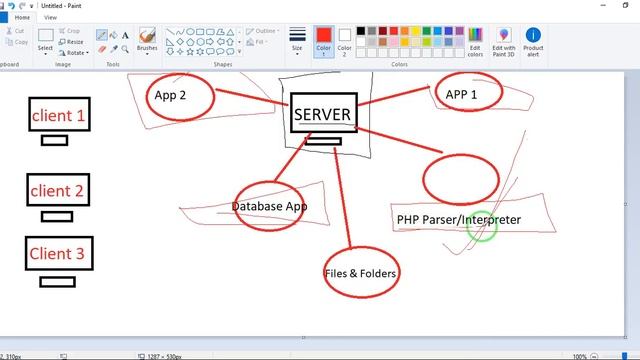
Task: Choose the Four-point star shape
Action: click(x=180, y=51)
